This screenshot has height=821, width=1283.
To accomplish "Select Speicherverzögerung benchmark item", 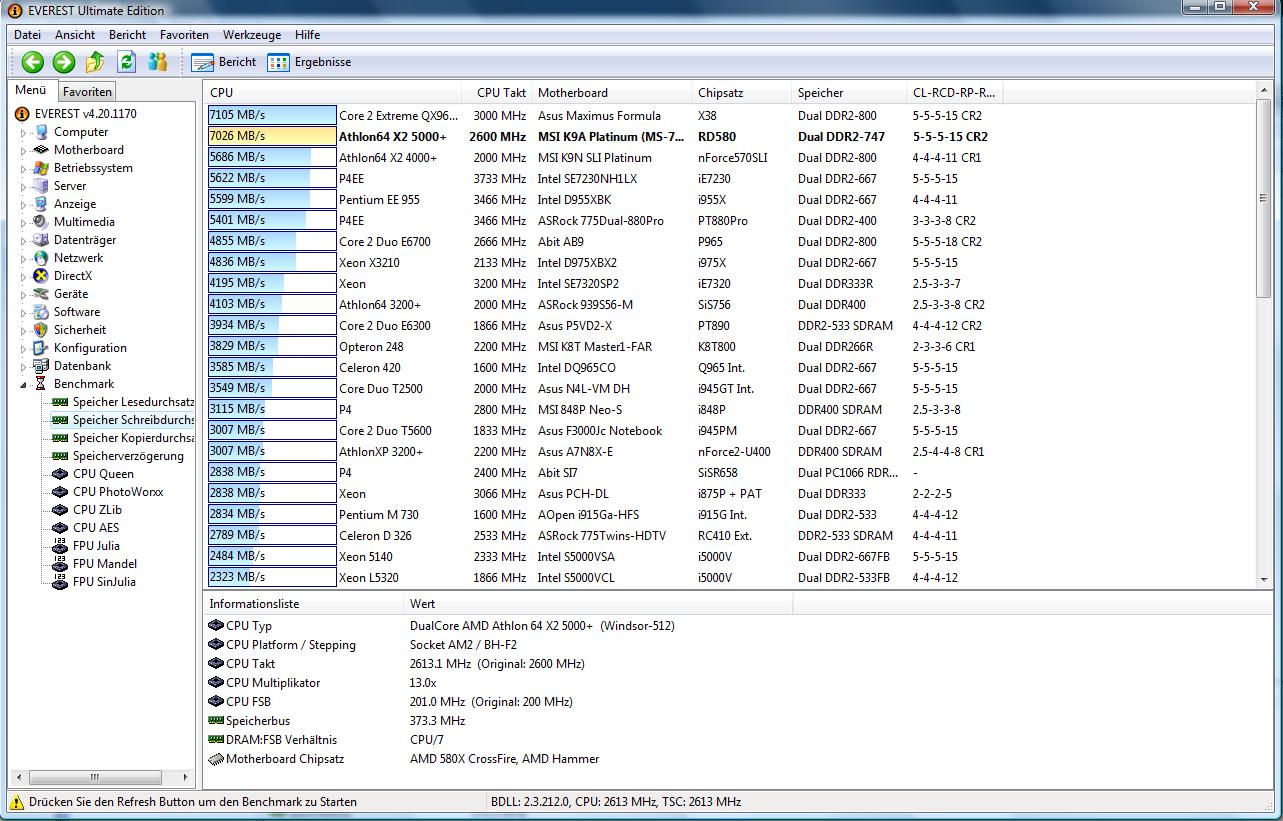I will click(x=128, y=456).
